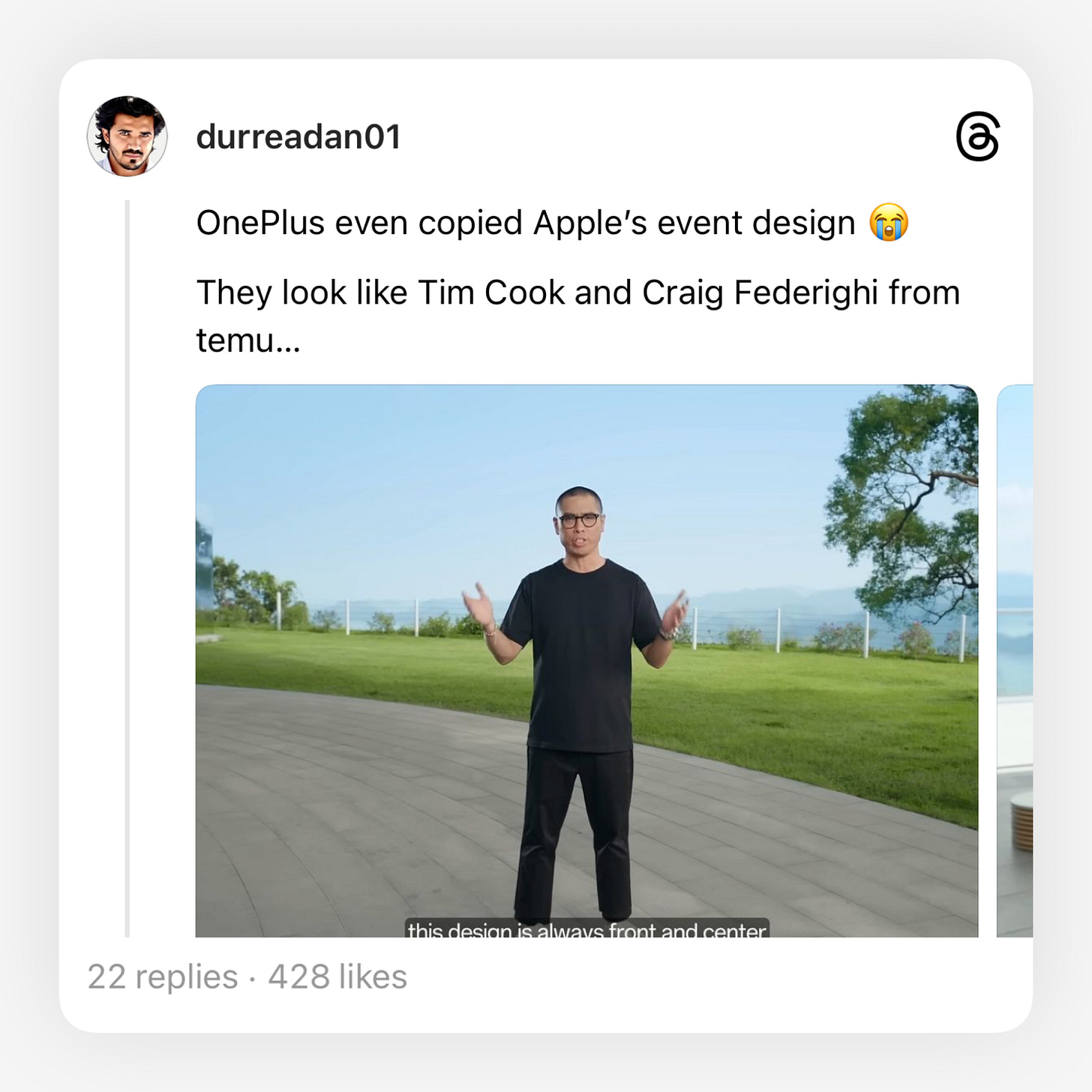Click the vertical thread line beside the post
This screenshot has width=1092, height=1092.
127,568
